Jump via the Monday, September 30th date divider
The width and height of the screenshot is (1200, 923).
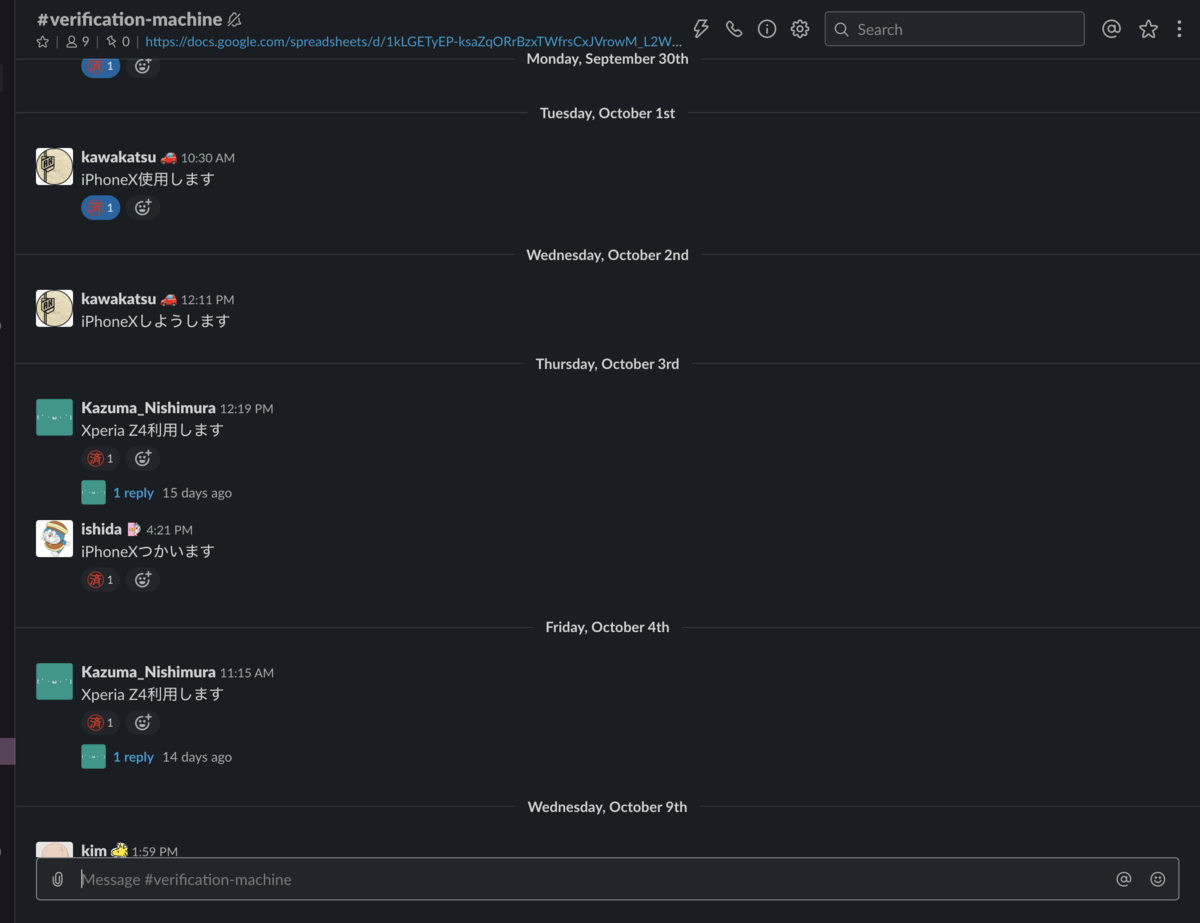[x=607, y=59]
